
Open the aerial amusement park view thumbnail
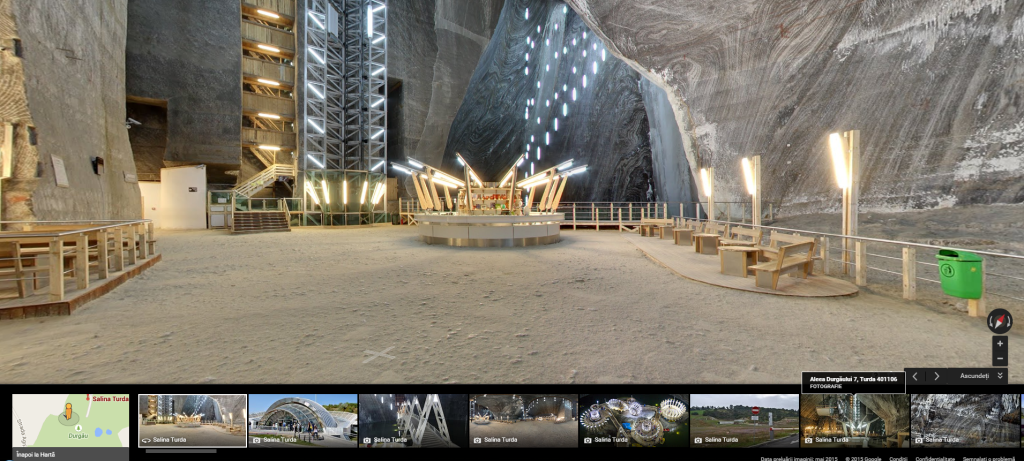pyautogui.click(x=634, y=421)
